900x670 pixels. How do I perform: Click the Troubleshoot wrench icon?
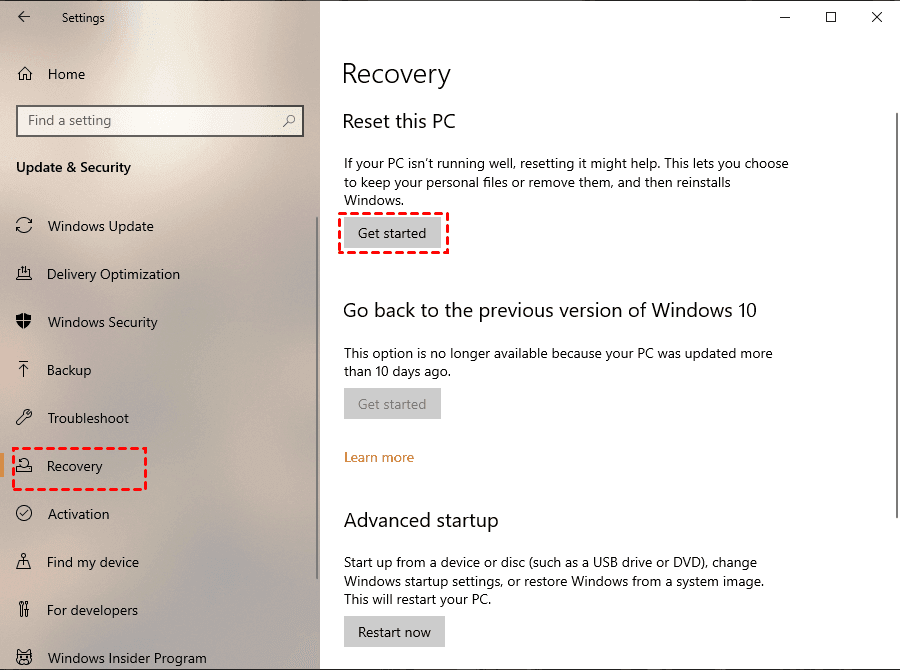[25, 418]
